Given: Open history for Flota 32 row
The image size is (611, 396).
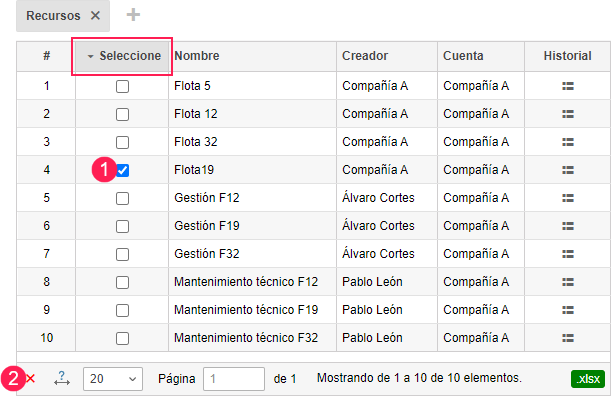Looking at the screenshot, I should (x=568, y=142).
